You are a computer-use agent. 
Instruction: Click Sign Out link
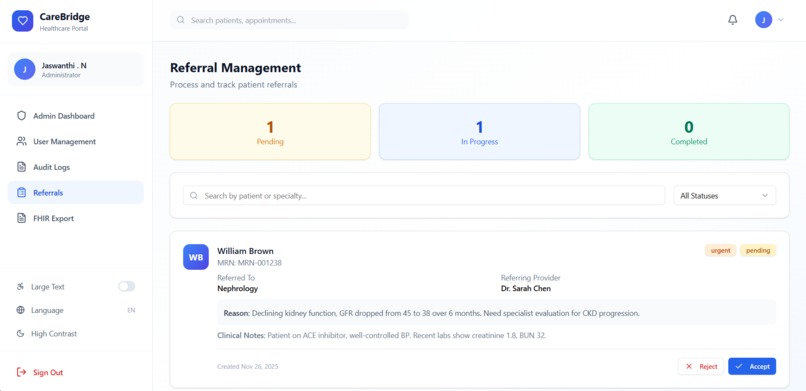click(x=48, y=373)
